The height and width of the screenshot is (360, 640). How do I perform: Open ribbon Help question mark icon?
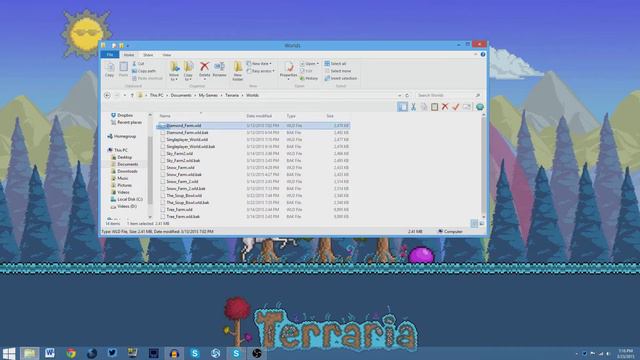(x=483, y=54)
